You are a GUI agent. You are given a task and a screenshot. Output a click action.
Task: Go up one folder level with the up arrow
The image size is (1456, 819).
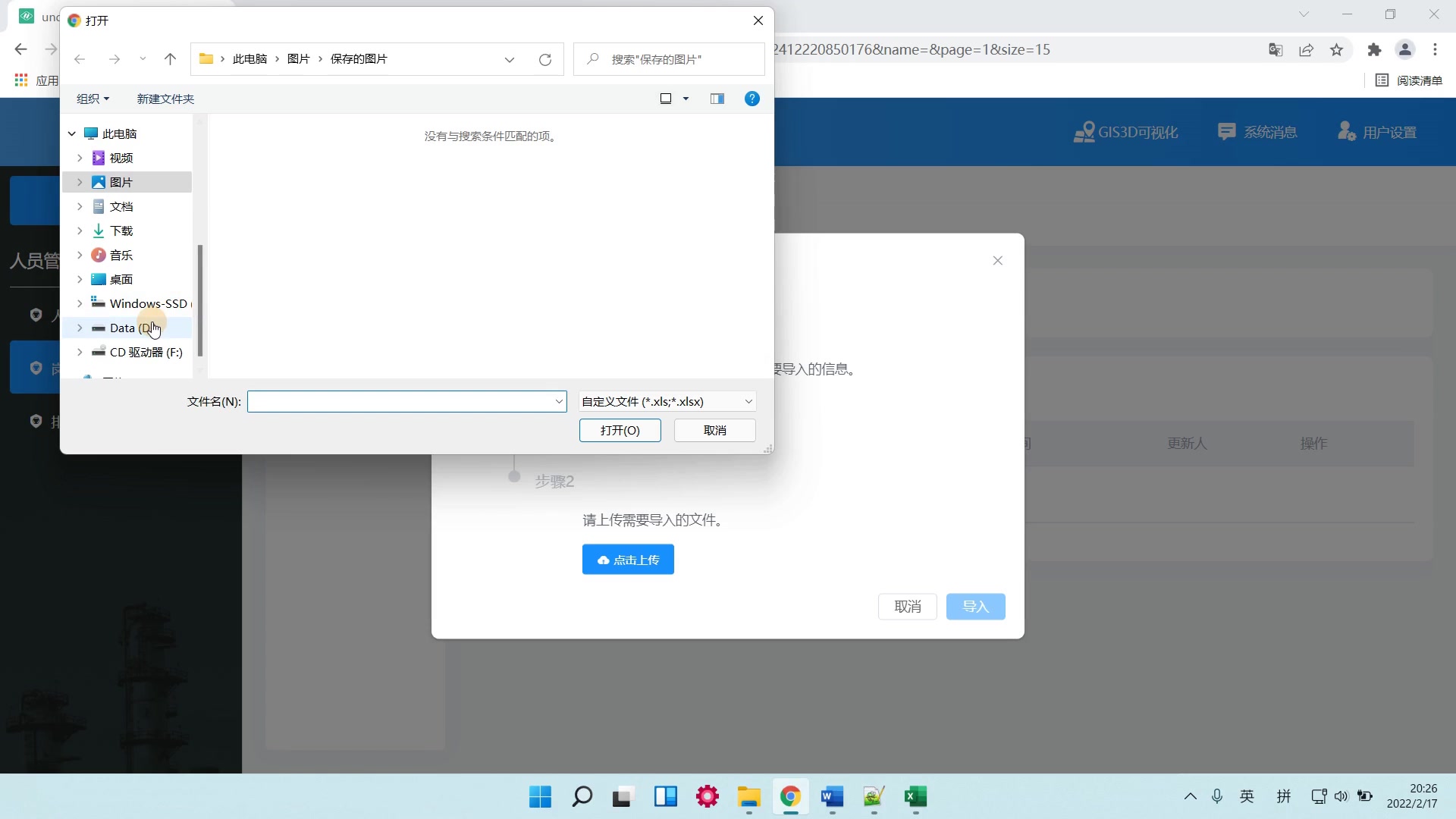(170, 59)
